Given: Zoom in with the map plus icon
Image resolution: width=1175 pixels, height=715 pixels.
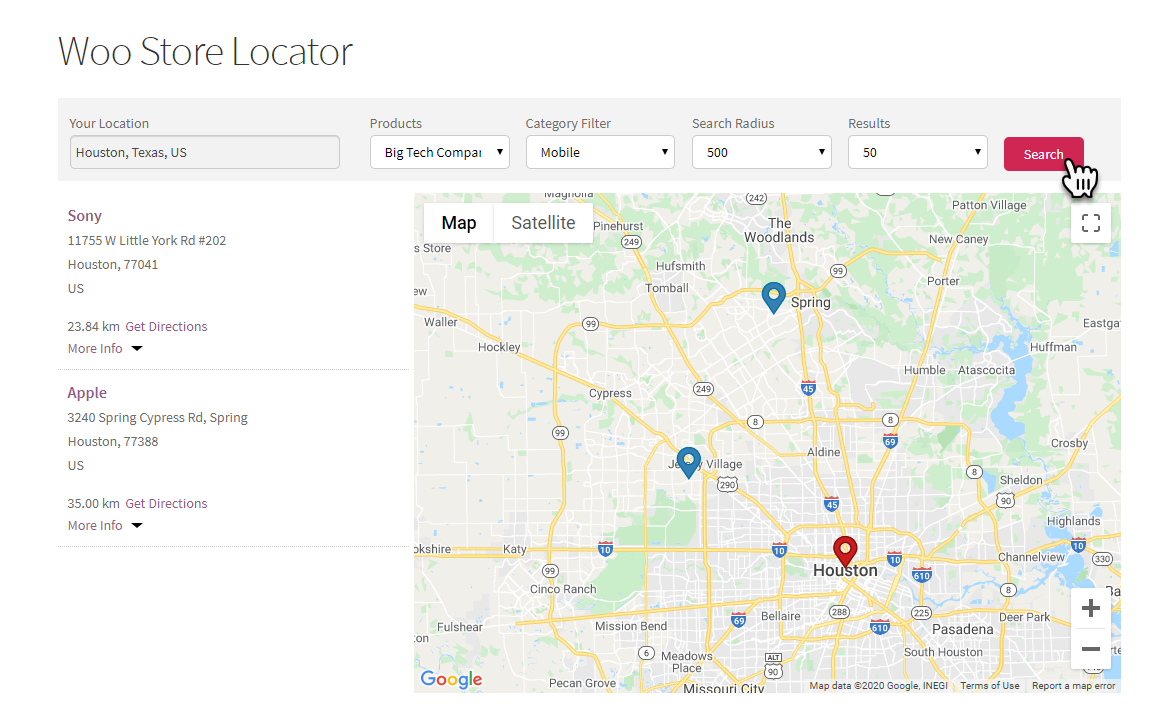Looking at the screenshot, I should 1090,607.
